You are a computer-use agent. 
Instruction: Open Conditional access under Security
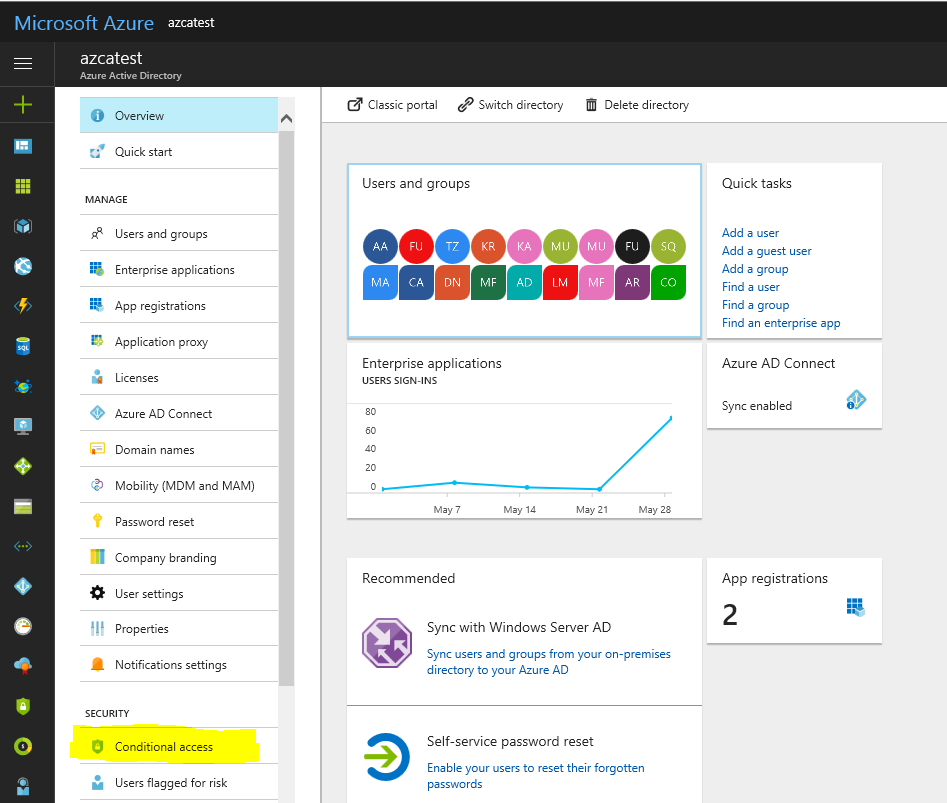(179, 747)
